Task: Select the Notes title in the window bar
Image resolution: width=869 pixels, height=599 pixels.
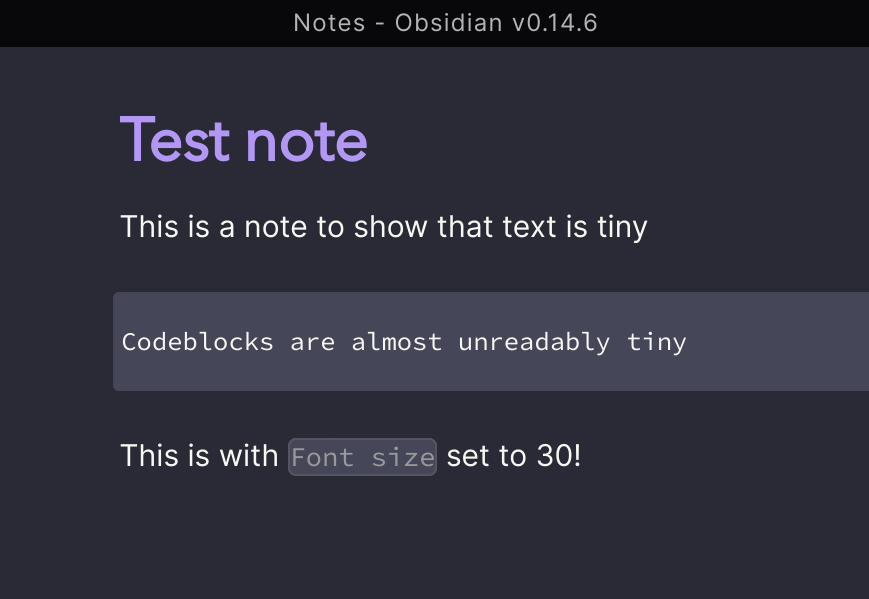Action: (x=330, y=22)
